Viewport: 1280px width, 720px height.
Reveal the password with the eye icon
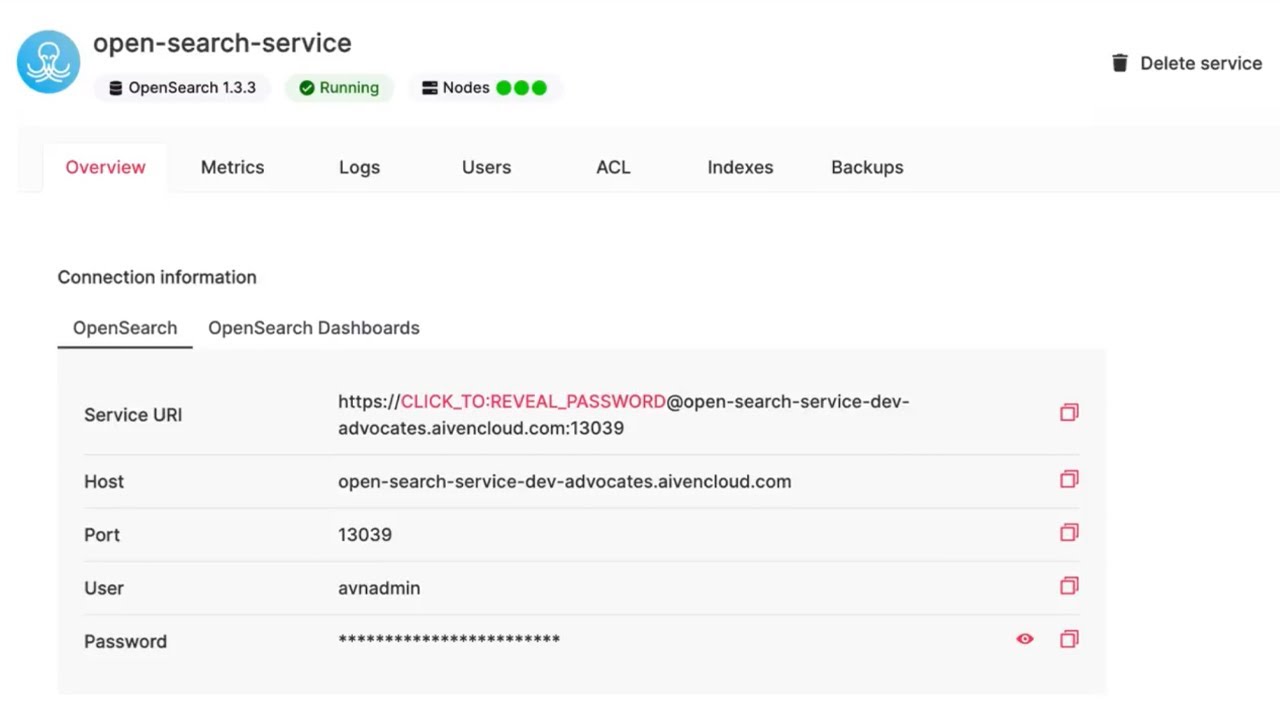[x=1025, y=639]
